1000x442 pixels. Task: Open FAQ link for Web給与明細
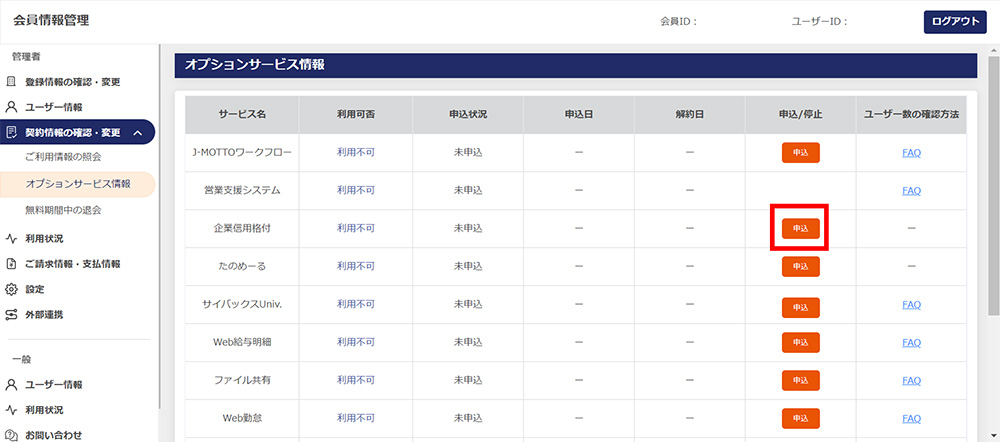coord(911,343)
